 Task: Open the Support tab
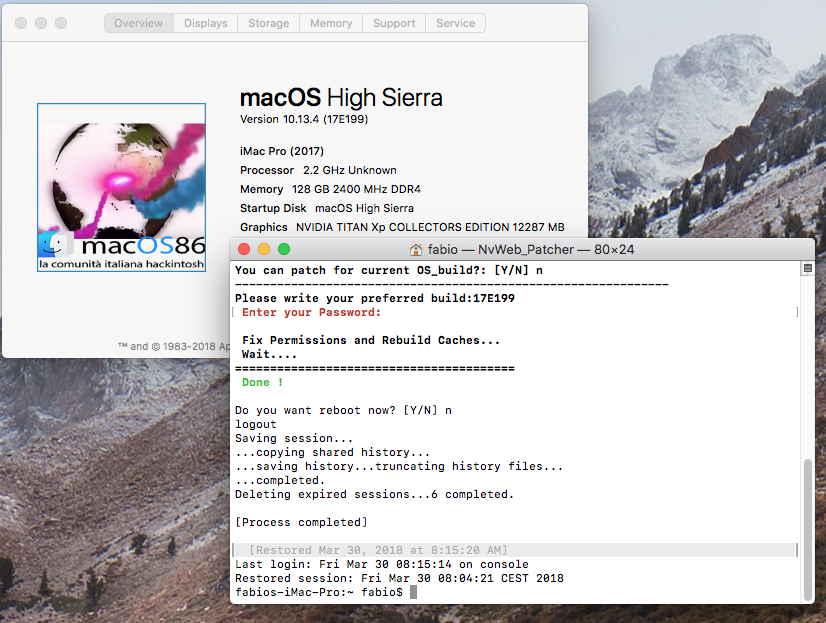(x=394, y=23)
